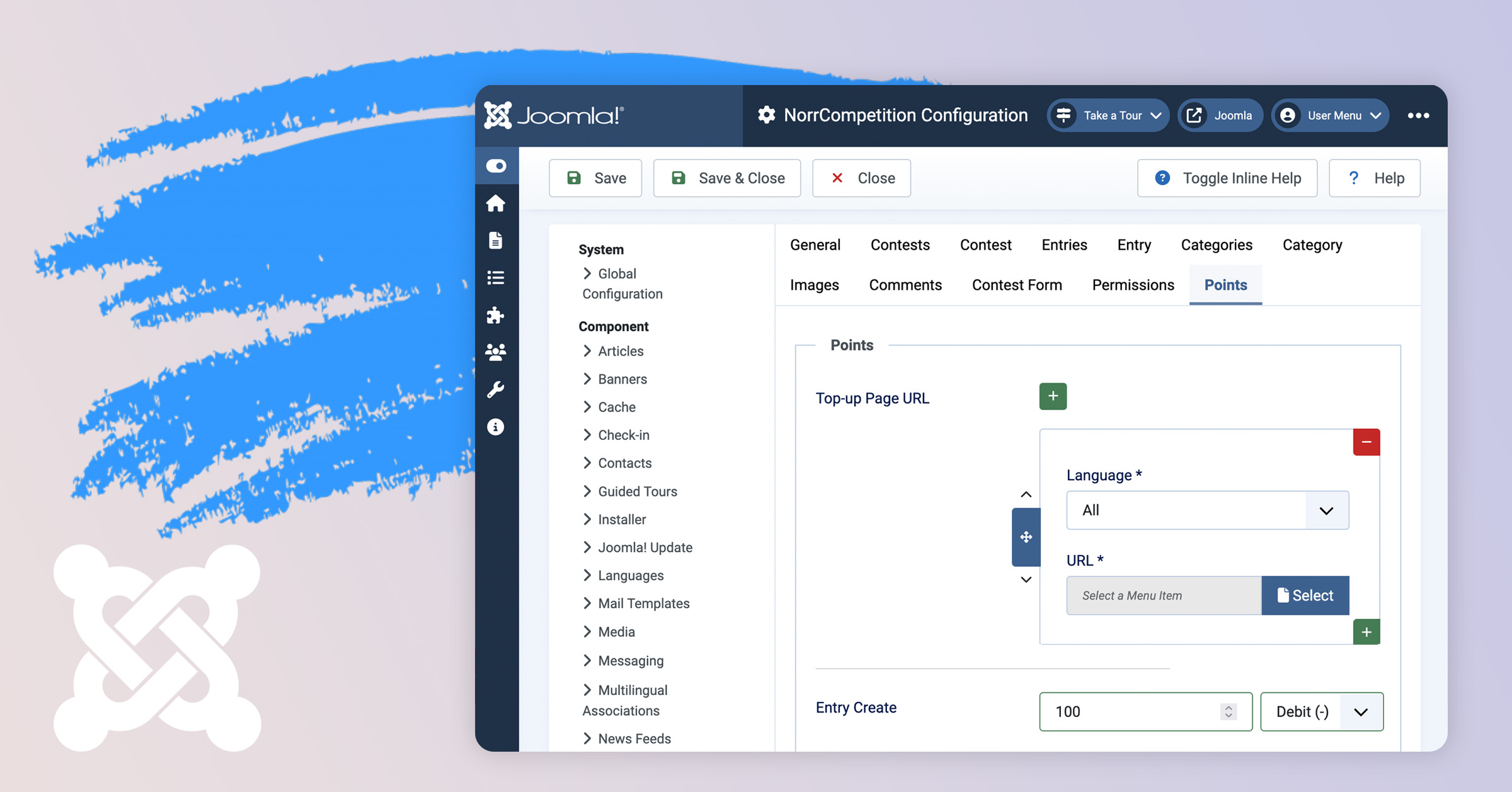Image resolution: width=1512 pixels, height=792 pixels.
Task: Open the User Menu dropdown
Action: [x=1331, y=115]
